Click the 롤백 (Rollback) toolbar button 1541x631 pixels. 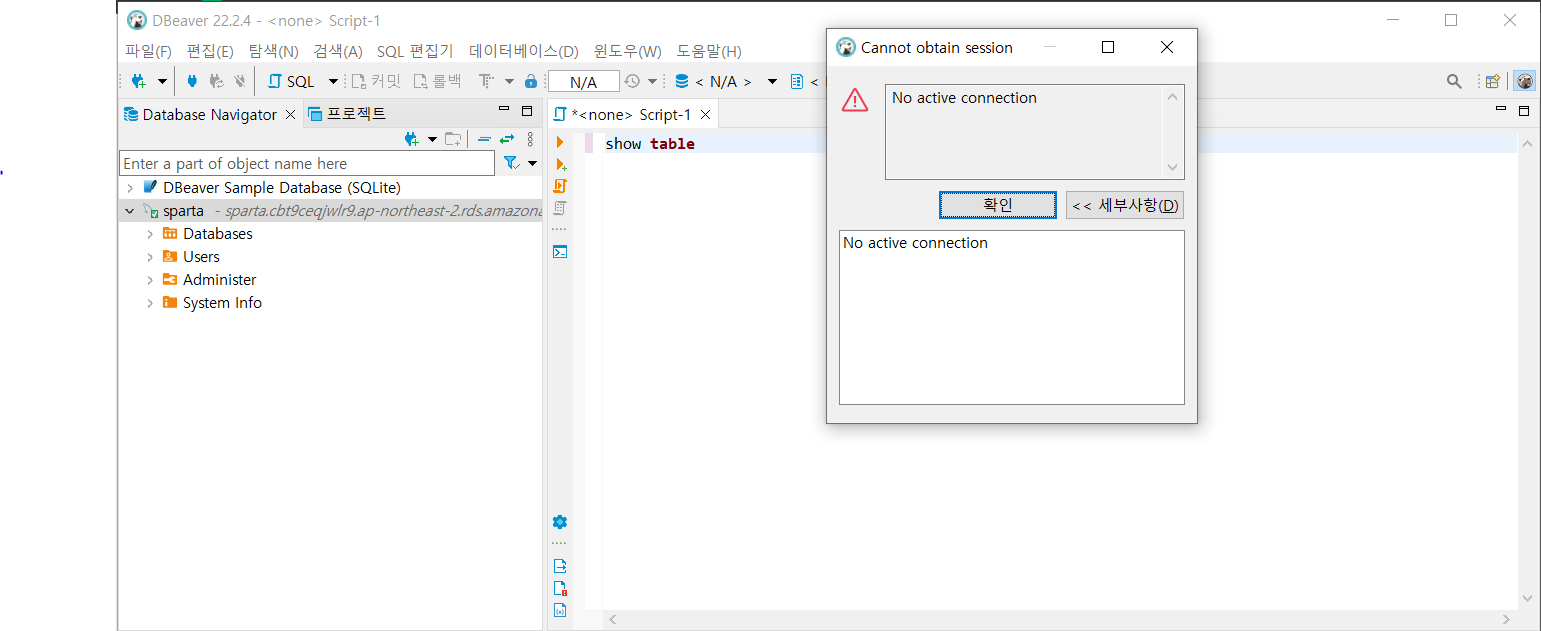(x=438, y=81)
